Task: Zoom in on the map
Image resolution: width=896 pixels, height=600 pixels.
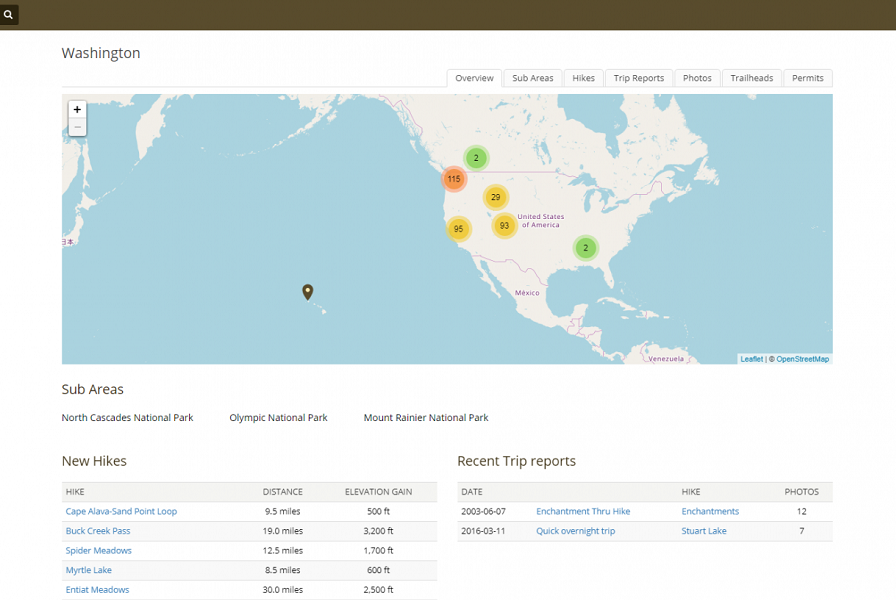Action: (77, 109)
